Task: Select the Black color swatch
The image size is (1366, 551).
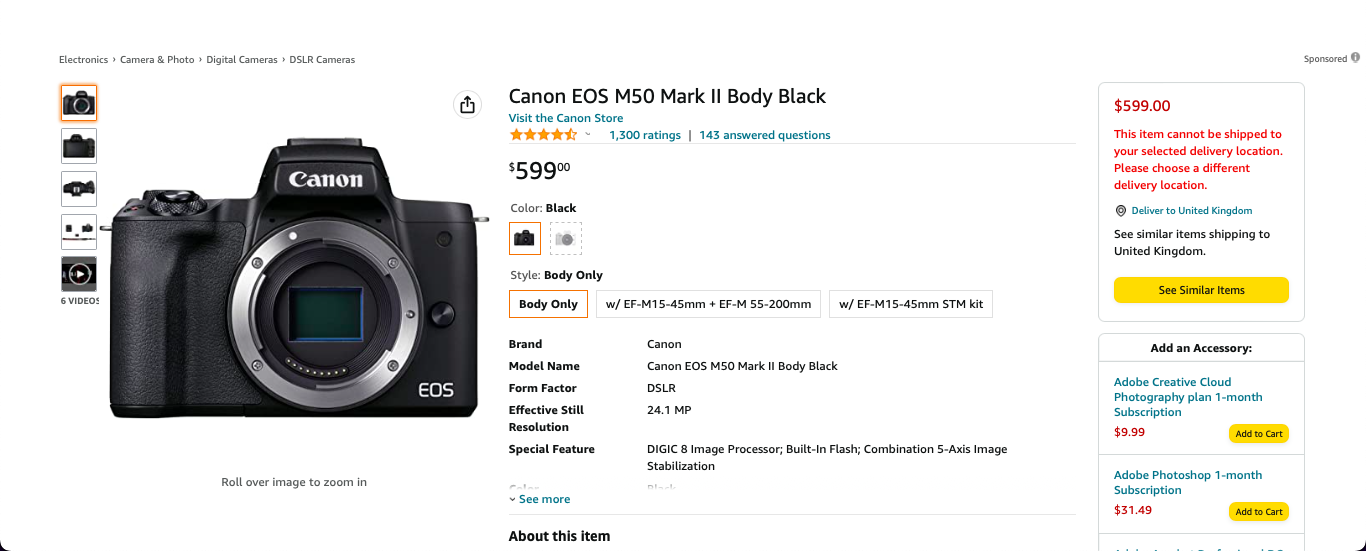Action: pyautogui.click(x=525, y=238)
